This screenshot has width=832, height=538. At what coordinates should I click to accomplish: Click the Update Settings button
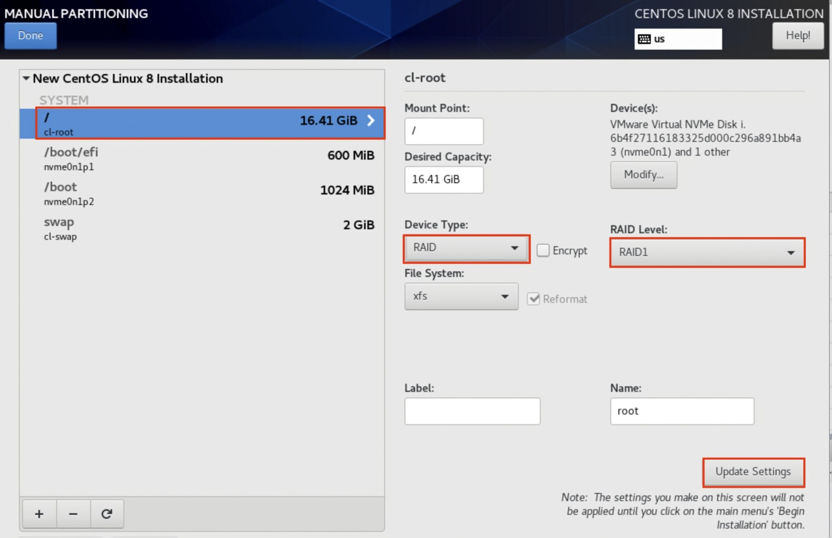click(753, 472)
